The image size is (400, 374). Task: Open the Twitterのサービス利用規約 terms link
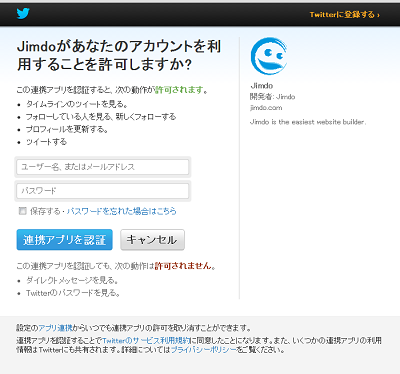pos(146,341)
